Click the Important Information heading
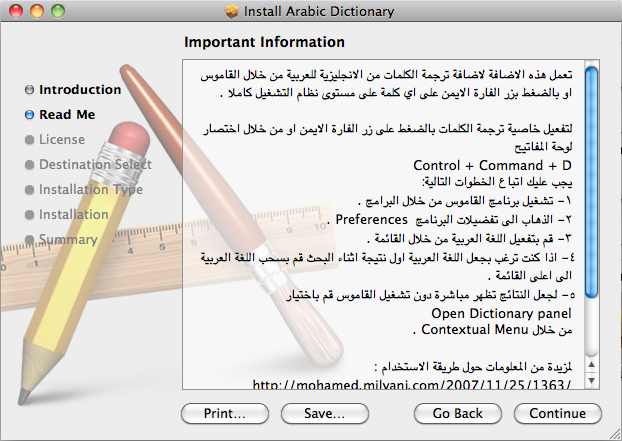Viewport: 622px width, 441px height. click(x=264, y=42)
